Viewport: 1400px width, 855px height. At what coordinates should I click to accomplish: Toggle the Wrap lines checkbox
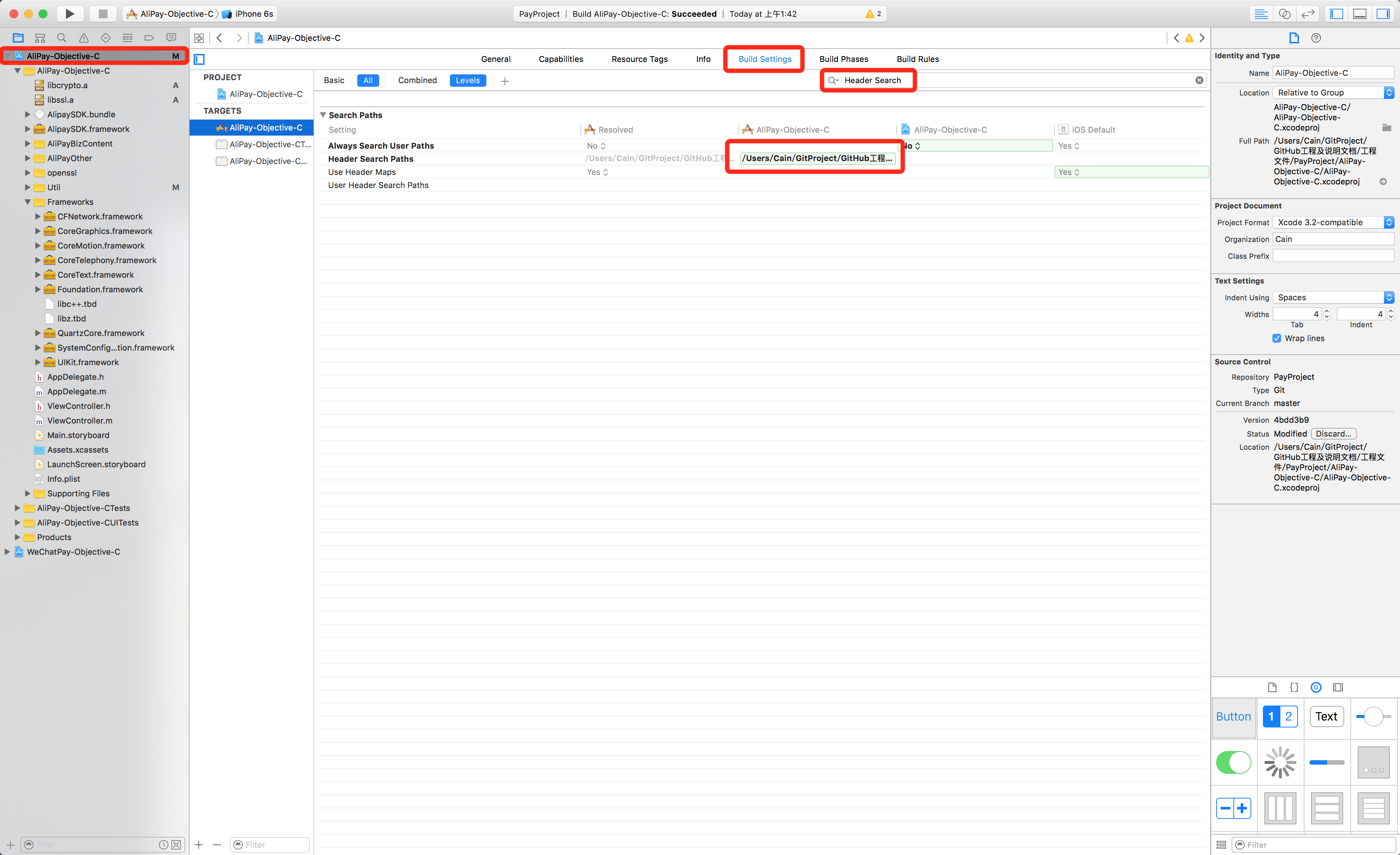point(1277,338)
